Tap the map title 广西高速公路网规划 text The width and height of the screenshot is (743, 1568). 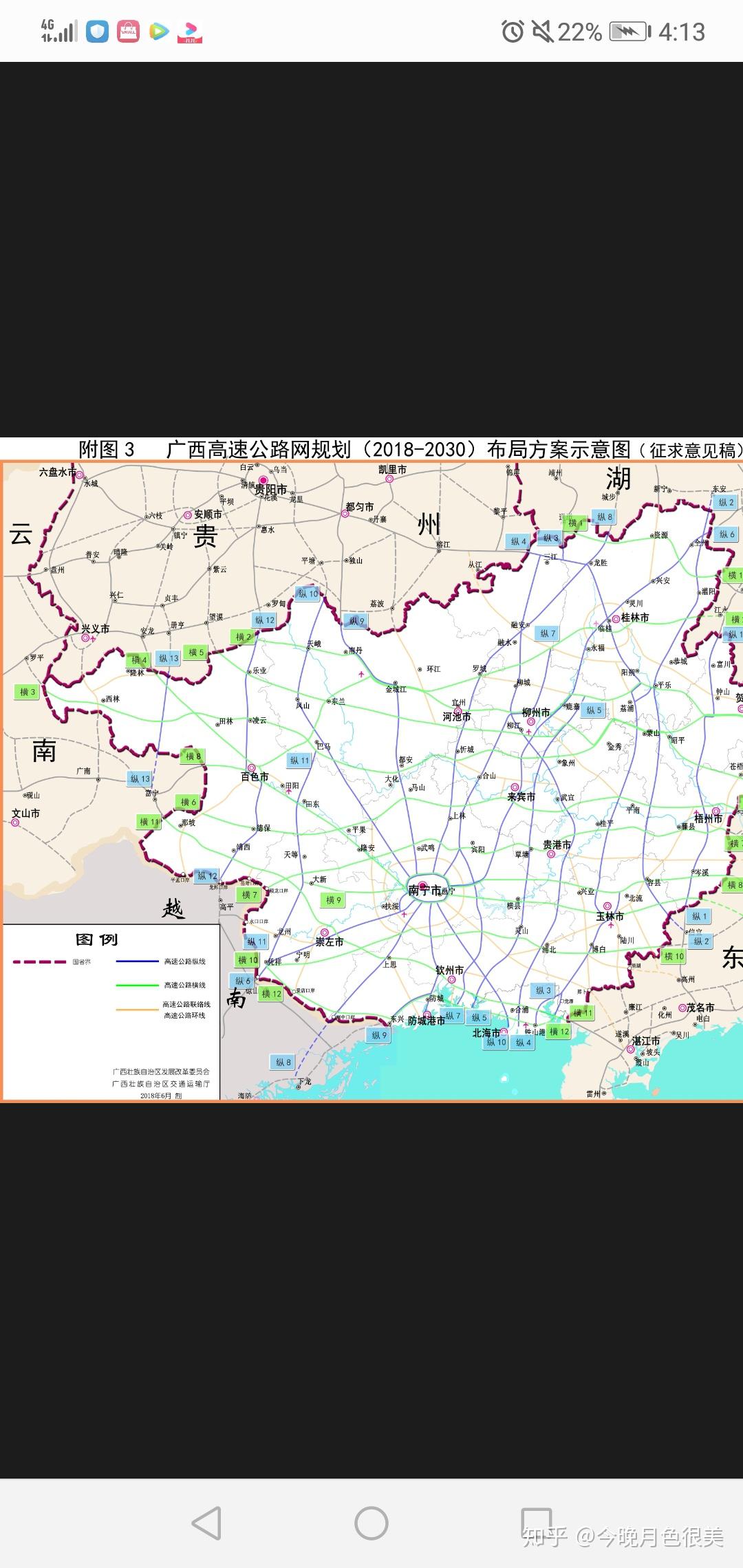pyautogui.click(x=259, y=449)
